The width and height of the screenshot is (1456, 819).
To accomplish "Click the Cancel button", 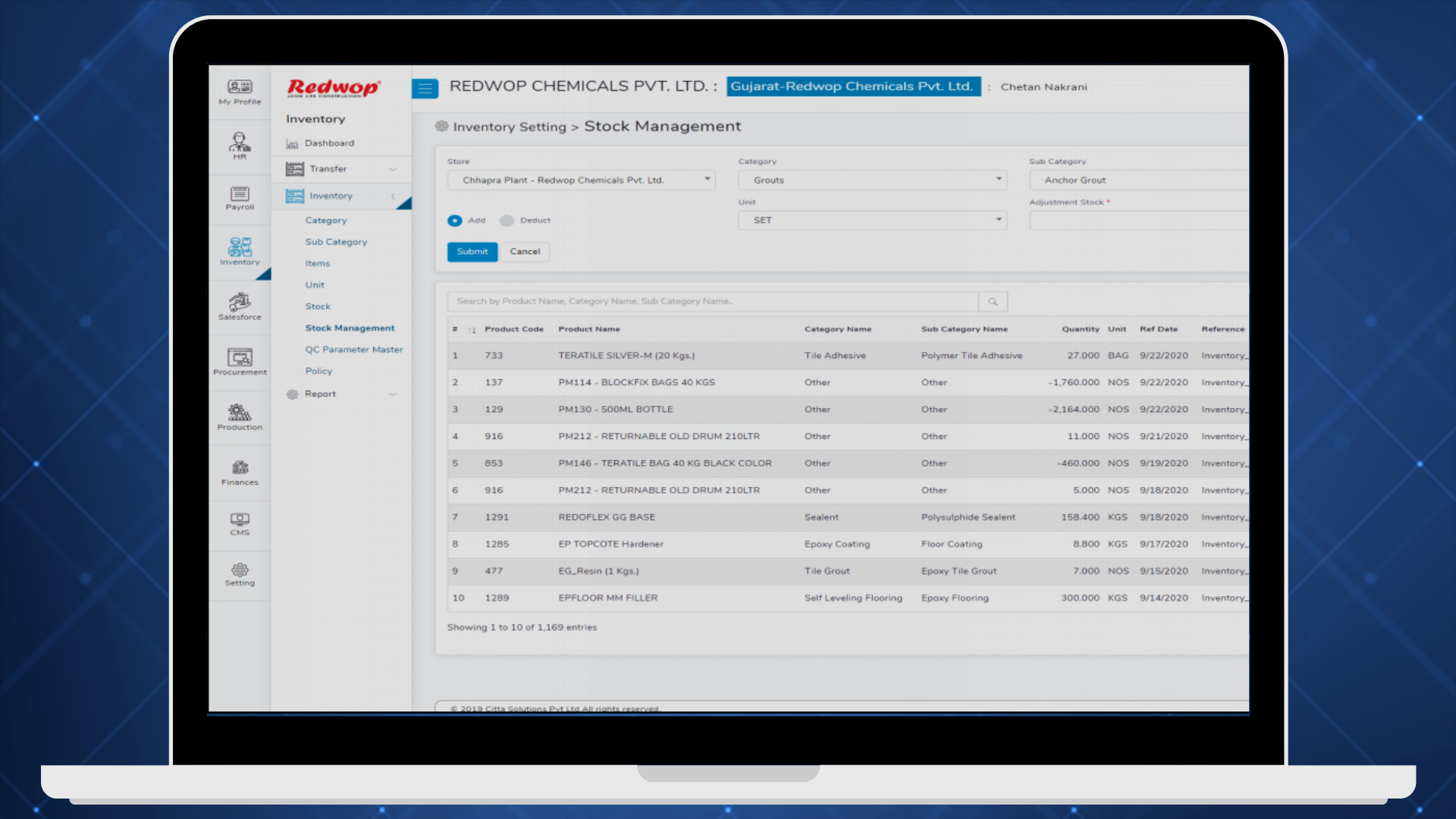I will [525, 252].
